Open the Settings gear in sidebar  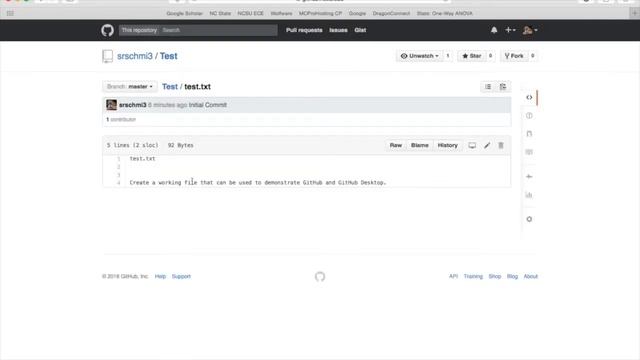click(529, 219)
